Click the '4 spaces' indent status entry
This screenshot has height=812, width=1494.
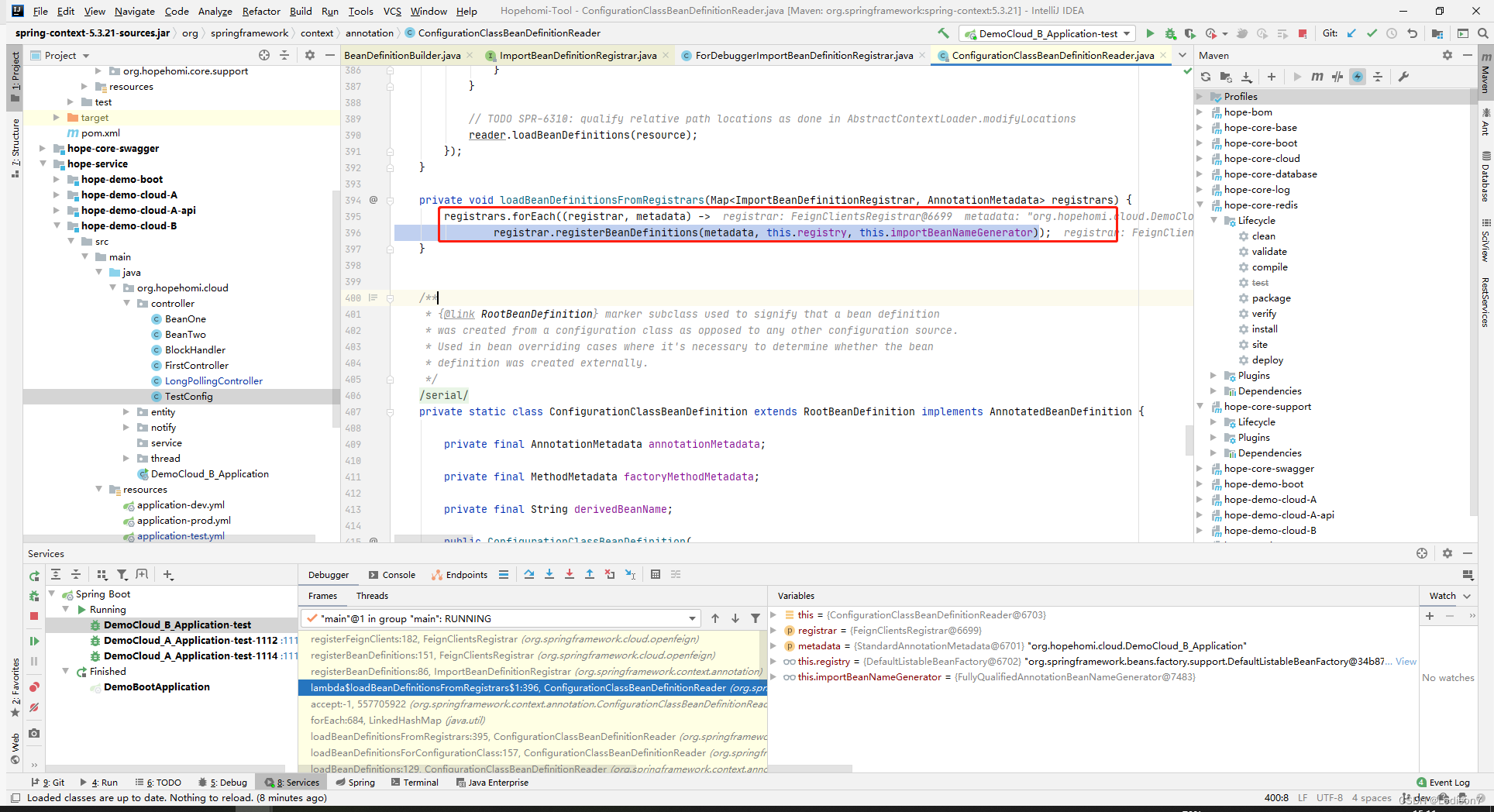(x=1372, y=798)
